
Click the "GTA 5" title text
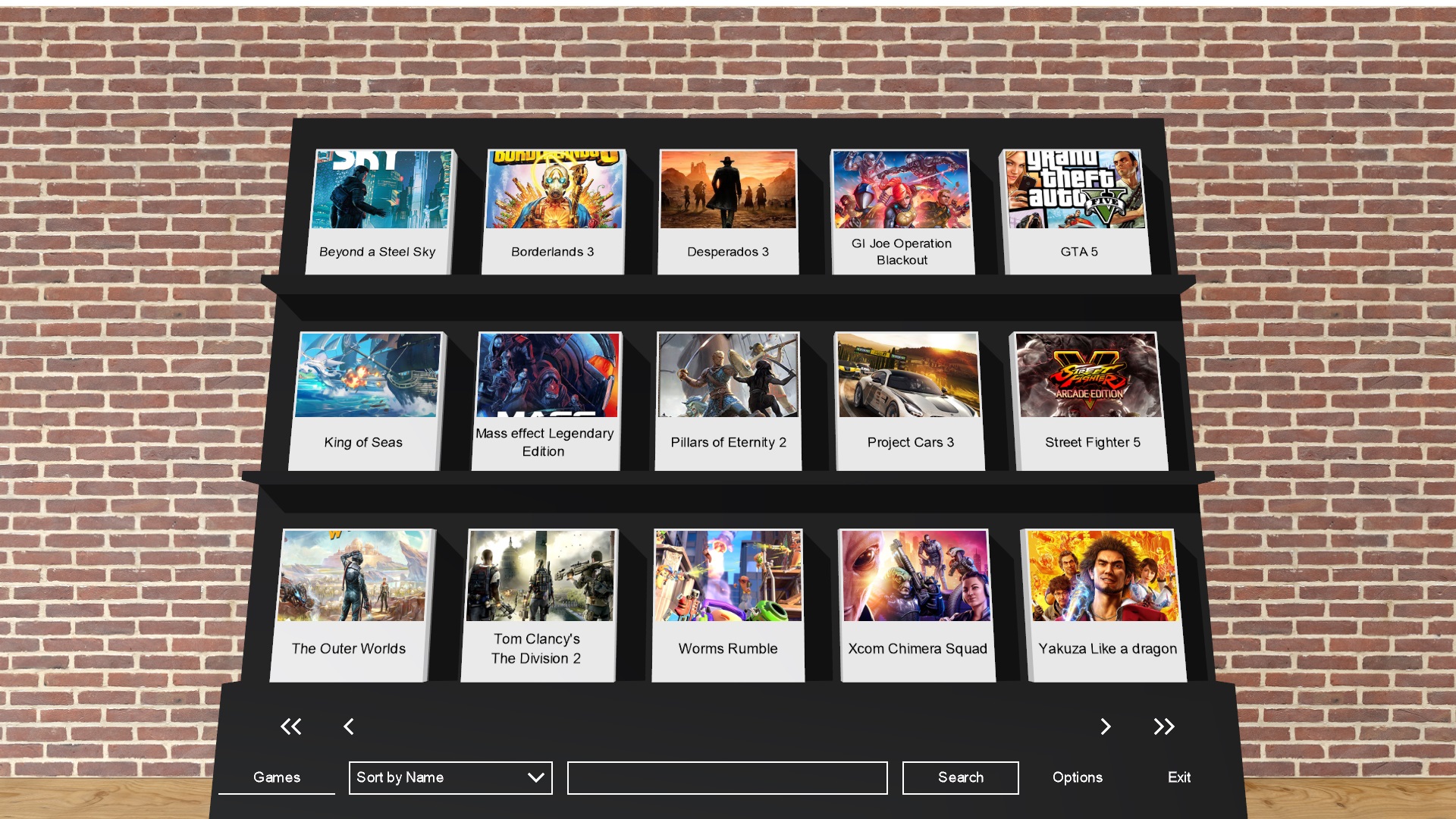[1079, 252]
